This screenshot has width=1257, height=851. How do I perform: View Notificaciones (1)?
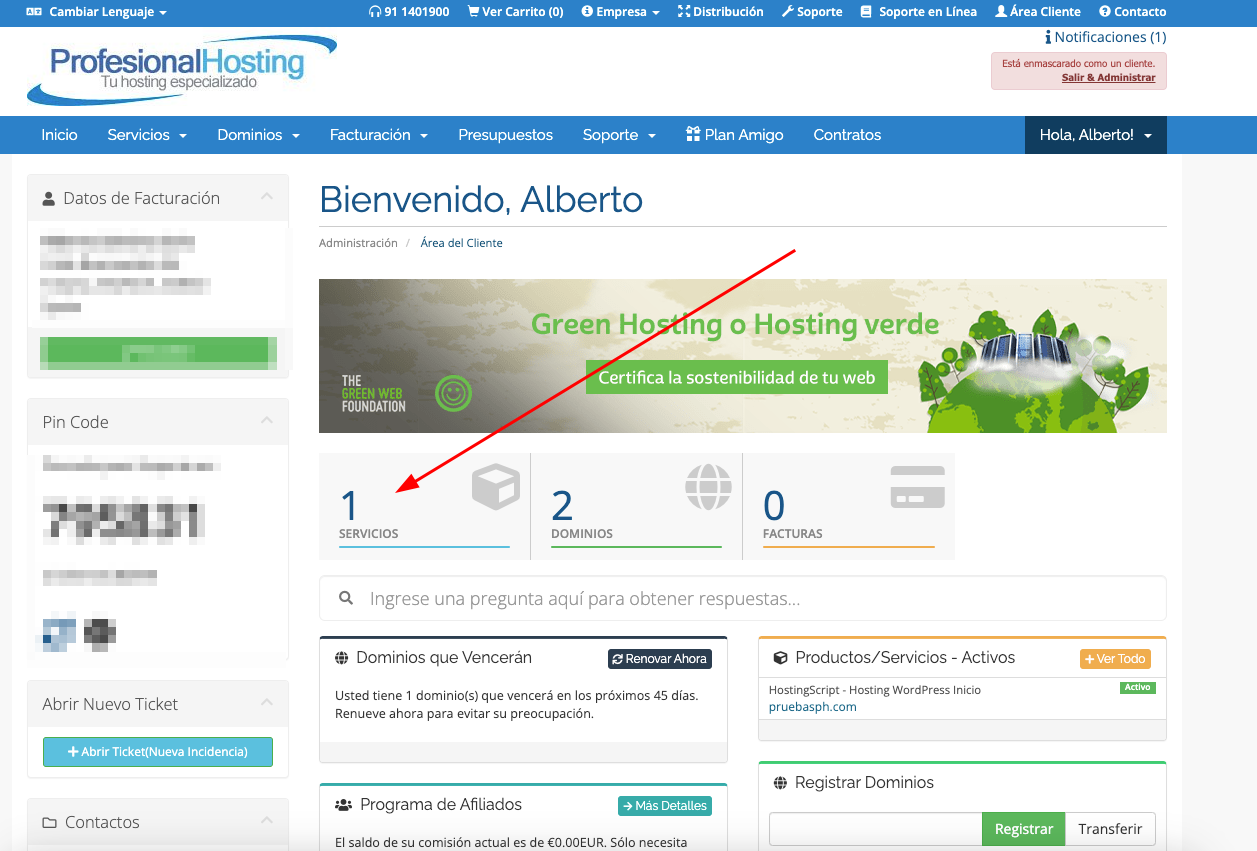point(1105,37)
